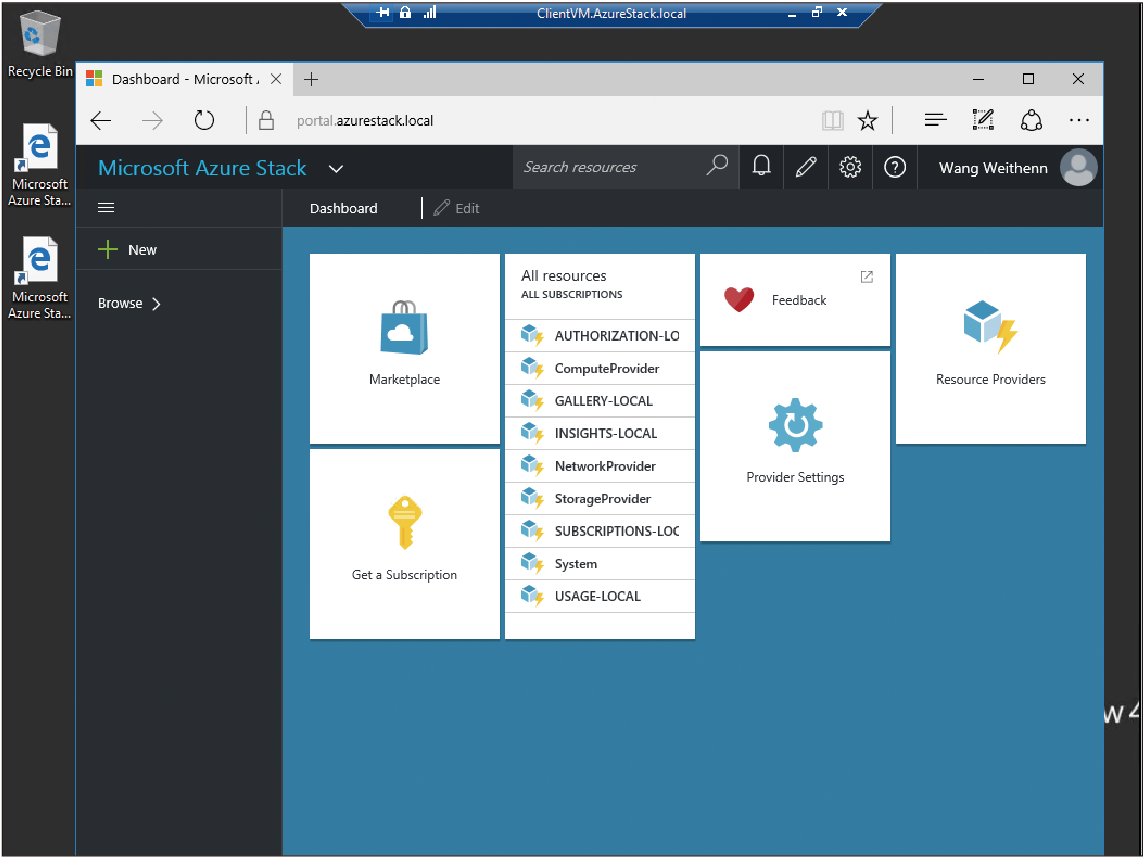The height and width of the screenshot is (861, 1146).
Task: Open the StorageProvider resource row
Action: pyautogui.click(x=599, y=498)
